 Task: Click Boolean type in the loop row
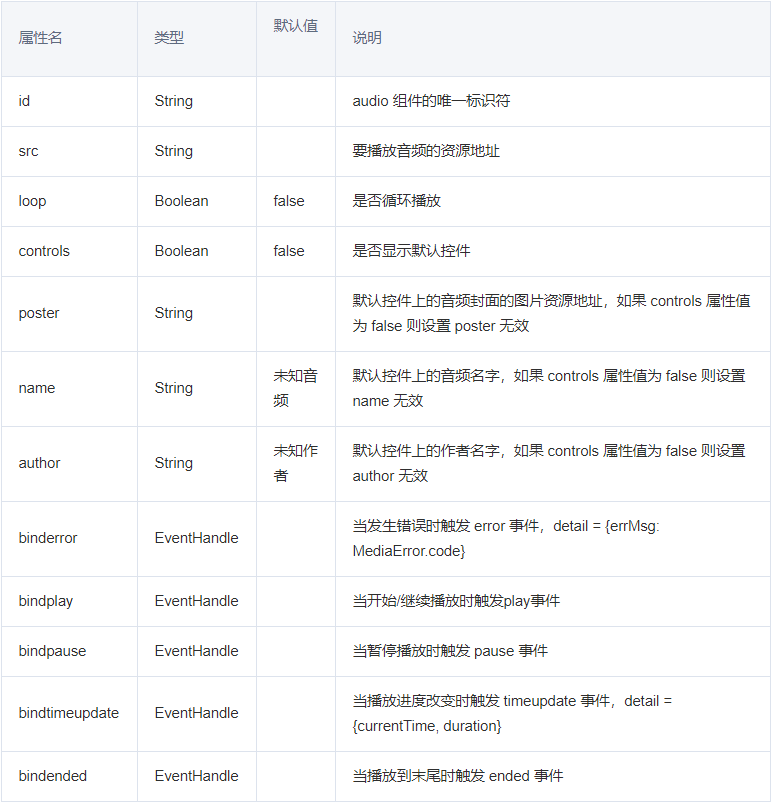click(x=181, y=201)
